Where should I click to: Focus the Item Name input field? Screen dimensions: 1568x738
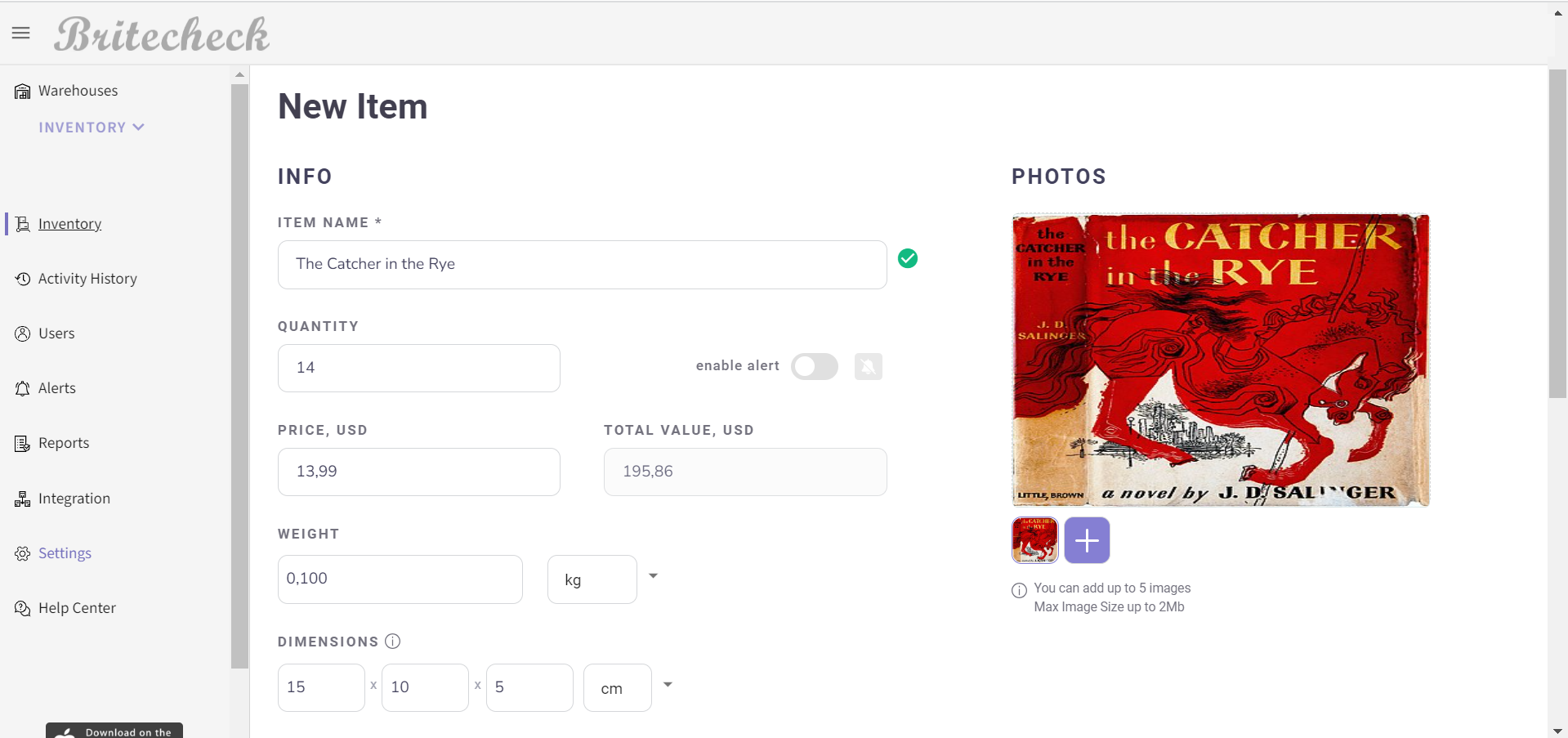coord(583,265)
